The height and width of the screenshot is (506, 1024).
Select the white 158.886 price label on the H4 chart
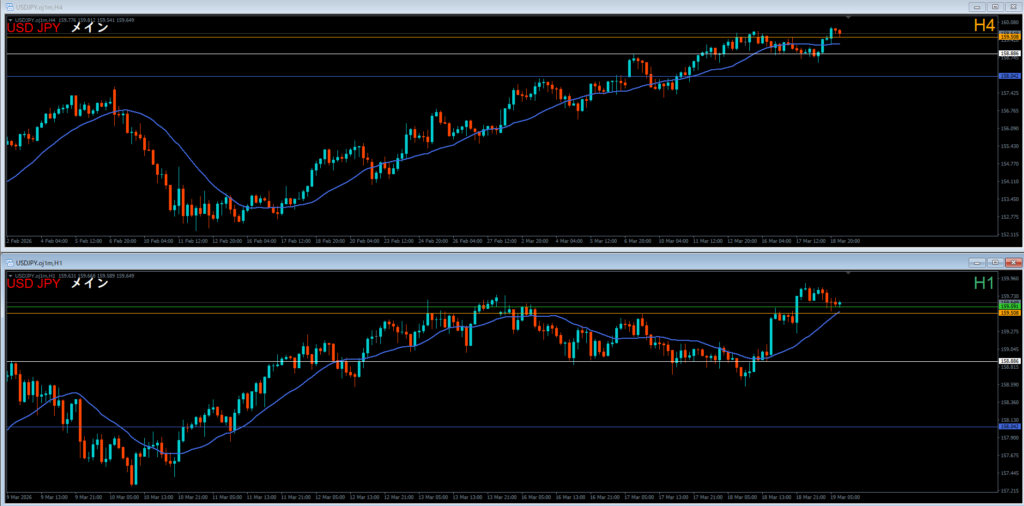(x=1008, y=54)
